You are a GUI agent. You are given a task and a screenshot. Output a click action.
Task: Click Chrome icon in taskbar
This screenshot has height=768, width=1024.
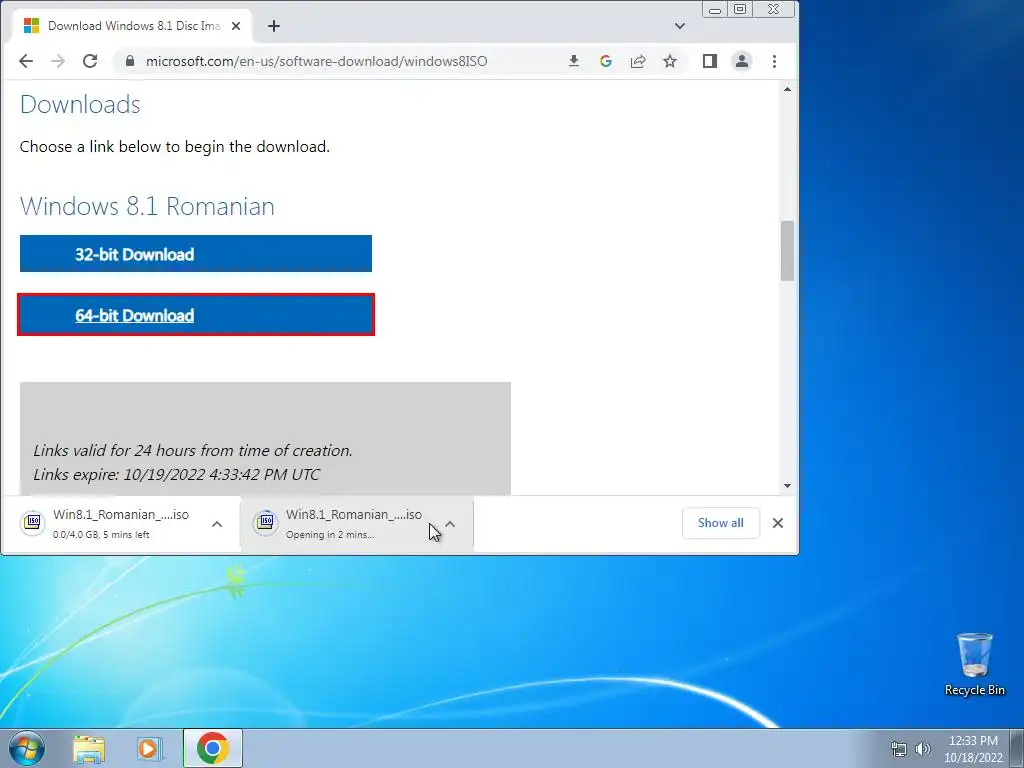click(x=212, y=748)
